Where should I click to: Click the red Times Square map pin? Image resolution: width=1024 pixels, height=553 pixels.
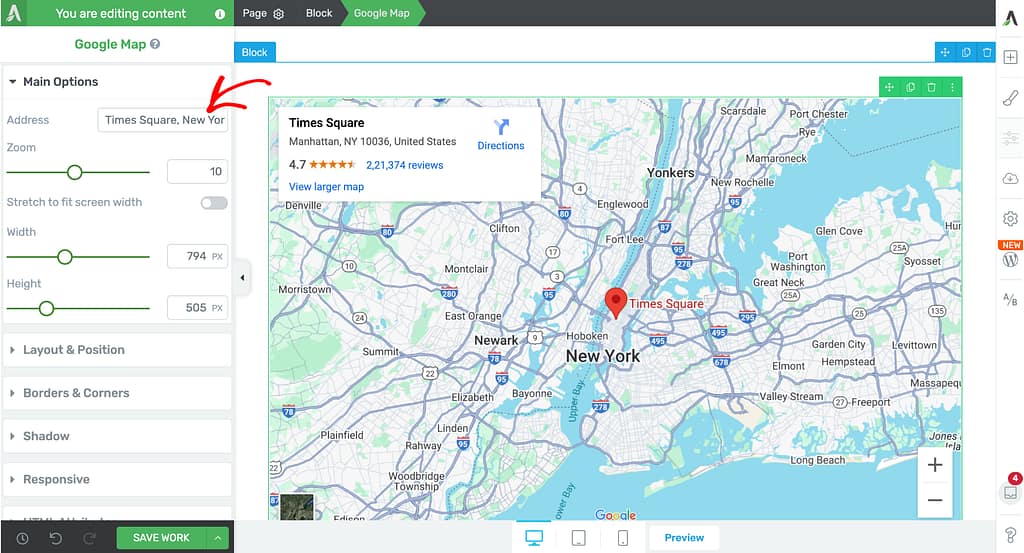click(615, 302)
